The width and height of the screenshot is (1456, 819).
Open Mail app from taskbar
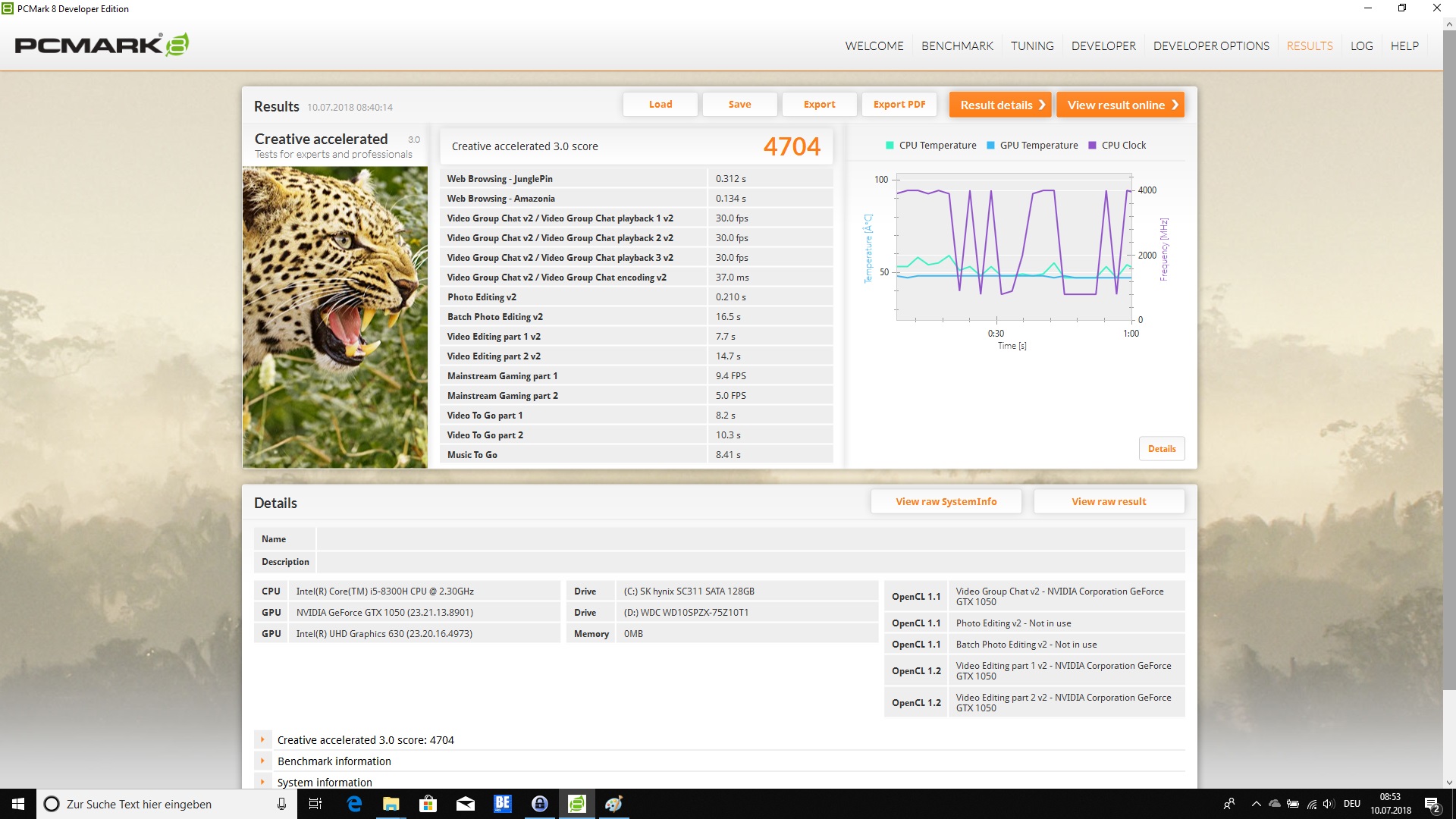pos(465,804)
